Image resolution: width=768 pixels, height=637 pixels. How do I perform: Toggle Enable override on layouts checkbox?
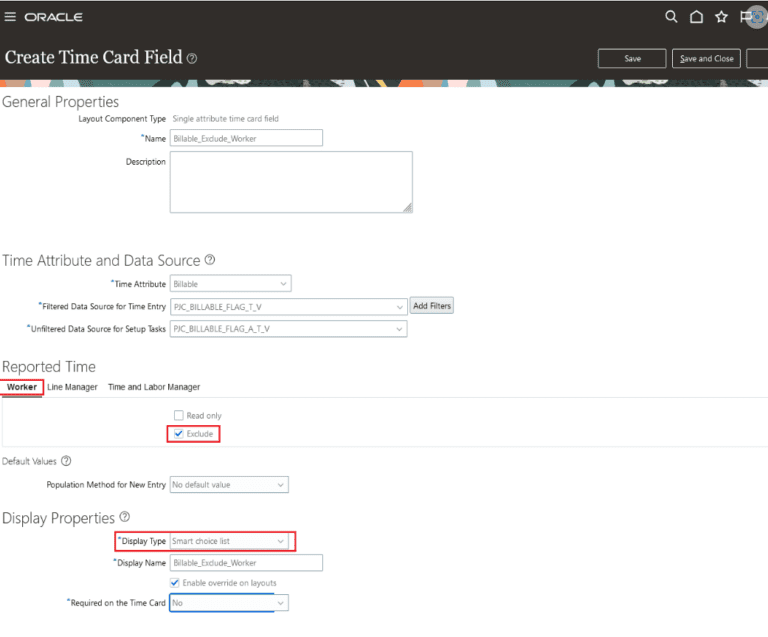pos(175,583)
